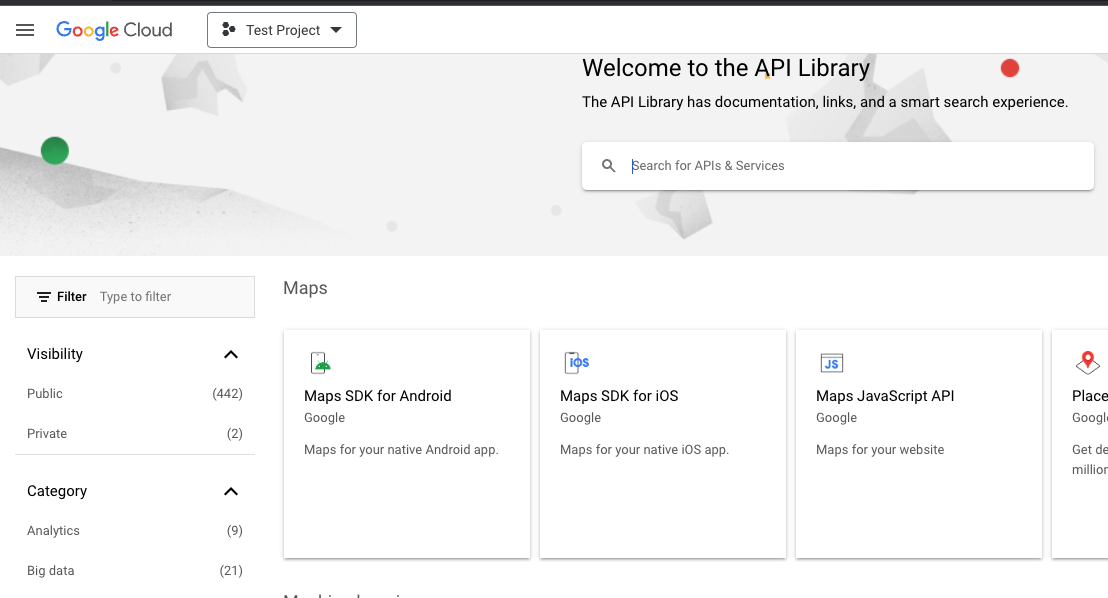This screenshot has height=598, width=1108.
Task: Collapse the Visibility filter section
Action: pyautogui.click(x=231, y=354)
